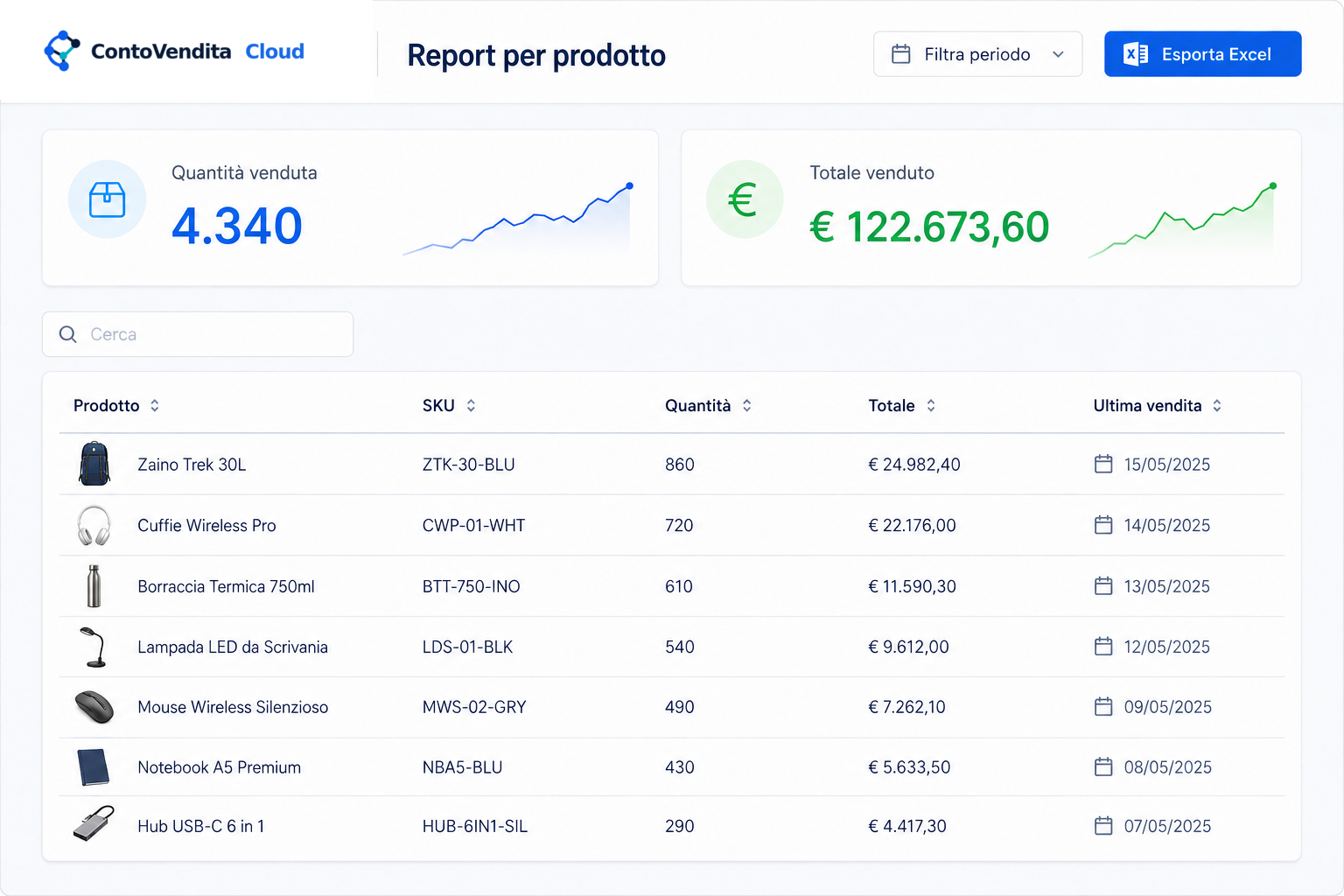Select the product name Borraccia Termica 750ml
Viewport: 1344px width, 896px height.
pyautogui.click(x=226, y=586)
